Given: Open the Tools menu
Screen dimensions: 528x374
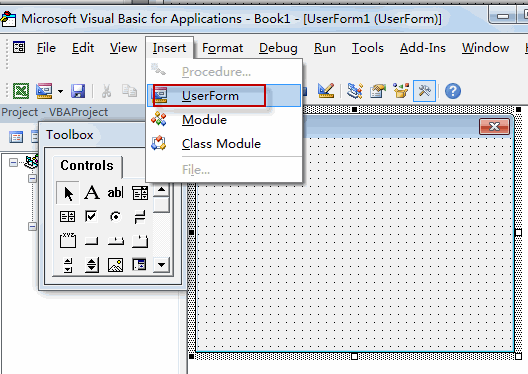Looking at the screenshot, I should coord(368,48).
